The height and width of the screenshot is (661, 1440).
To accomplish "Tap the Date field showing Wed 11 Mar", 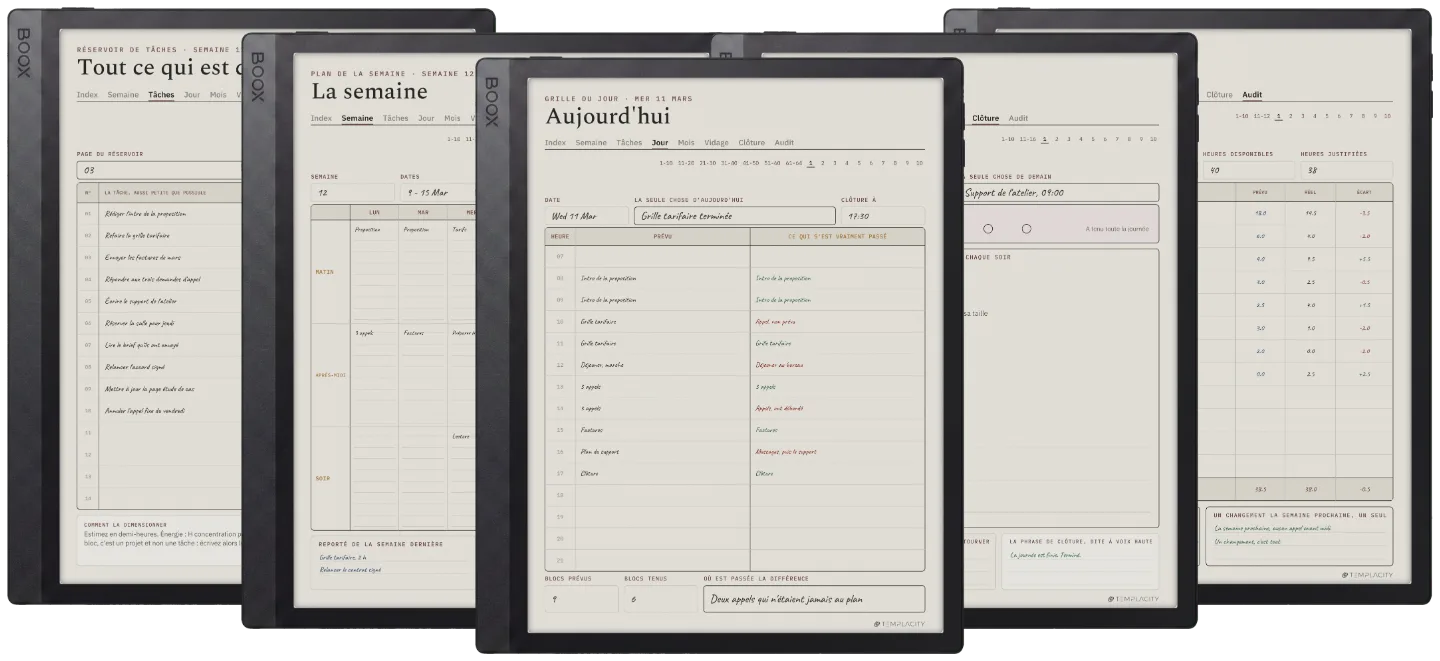I will click(586, 216).
